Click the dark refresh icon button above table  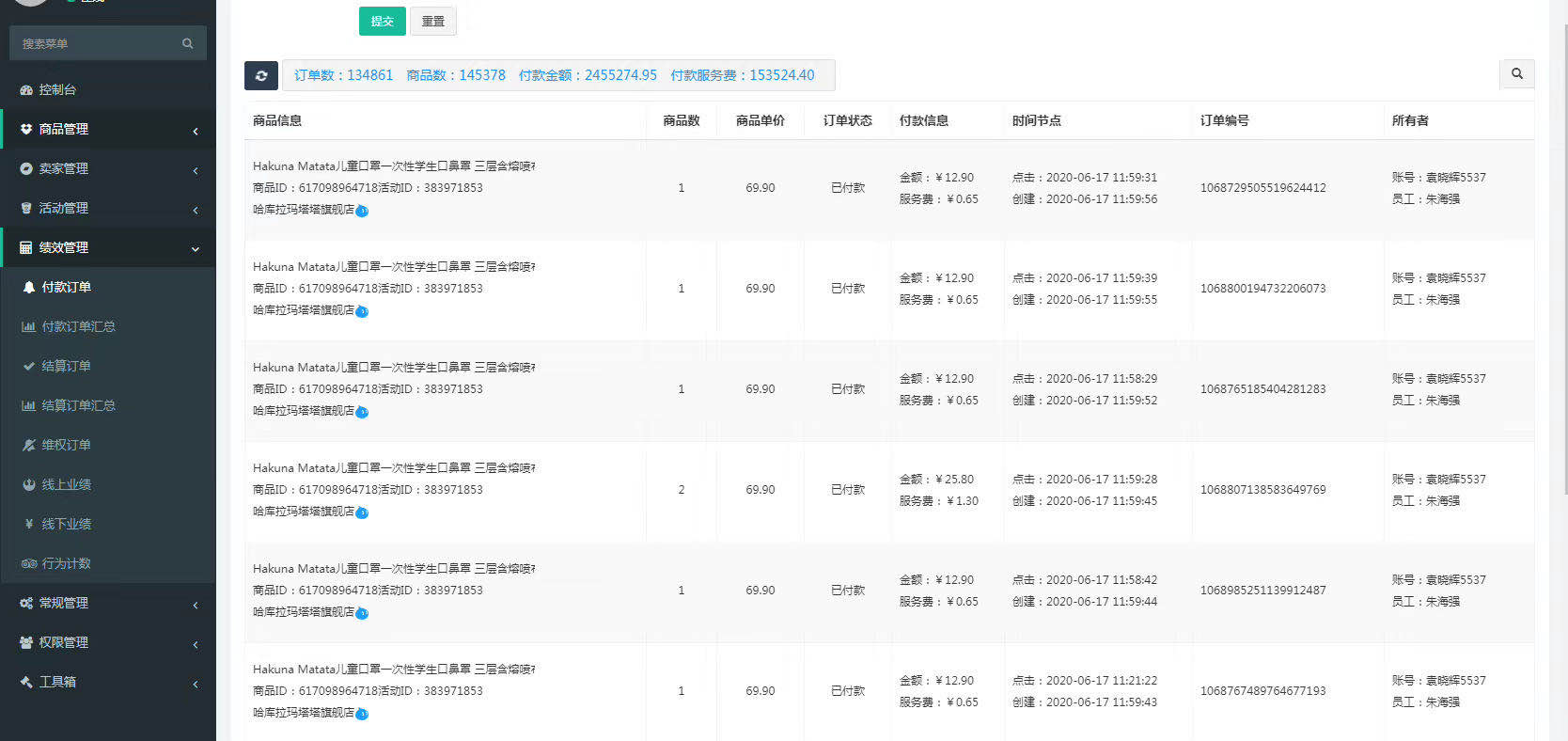coord(261,75)
